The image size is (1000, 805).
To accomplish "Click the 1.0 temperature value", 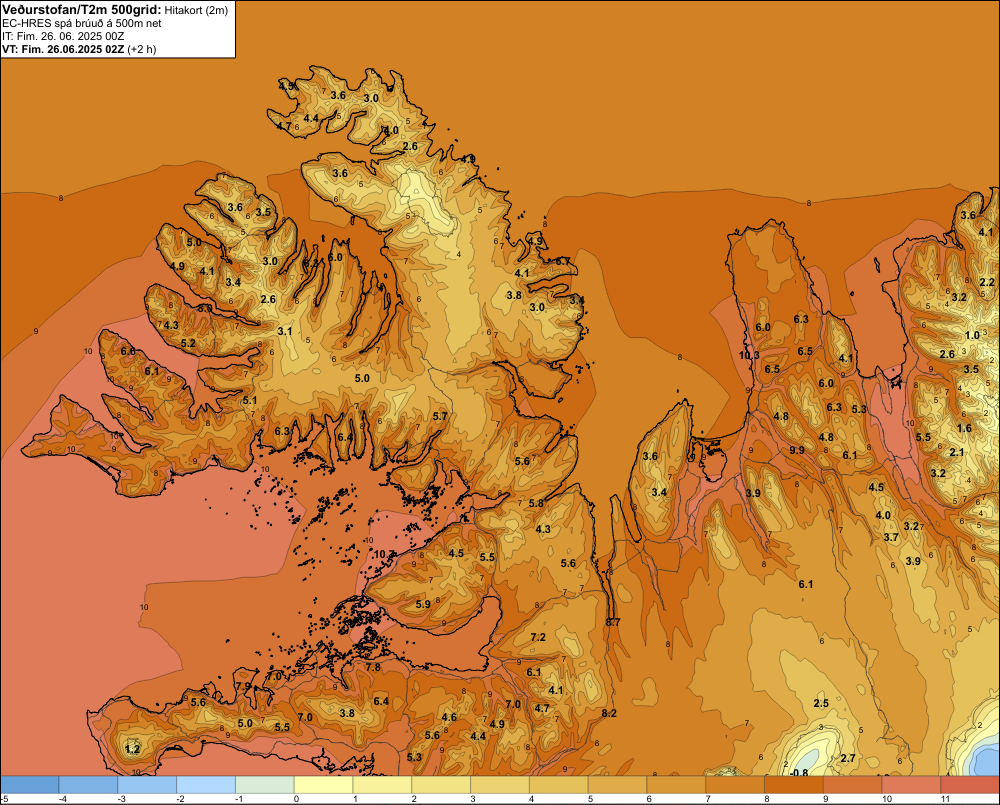I will point(972,336).
